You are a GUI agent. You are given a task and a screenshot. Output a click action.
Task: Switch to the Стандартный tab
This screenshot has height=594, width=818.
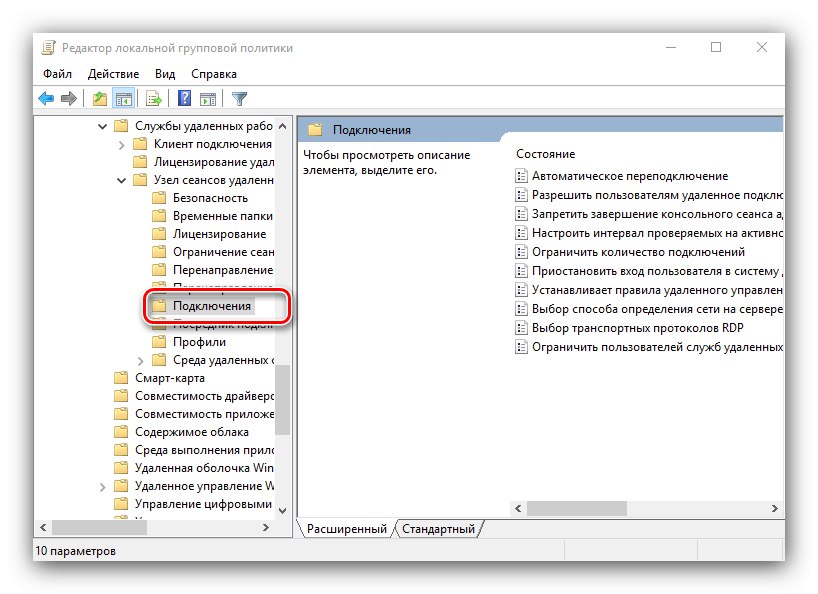(x=440, y=528)
